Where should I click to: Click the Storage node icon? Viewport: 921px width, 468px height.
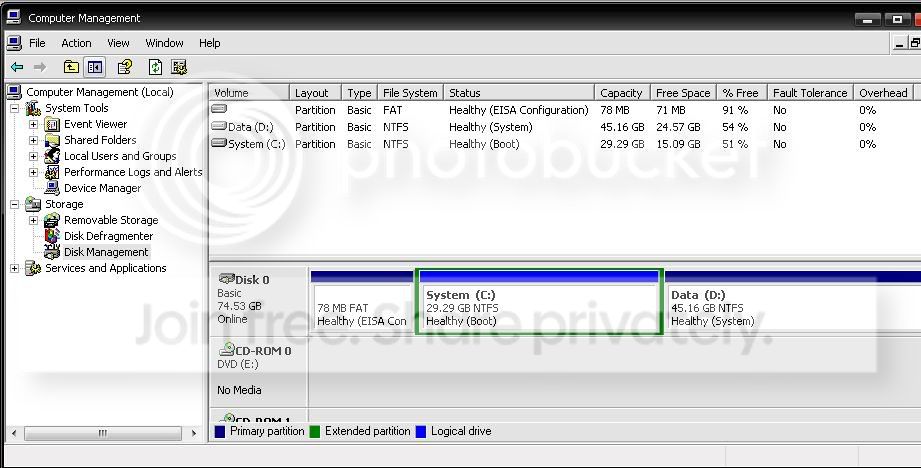pyautogui.click(x=33, y=204)
